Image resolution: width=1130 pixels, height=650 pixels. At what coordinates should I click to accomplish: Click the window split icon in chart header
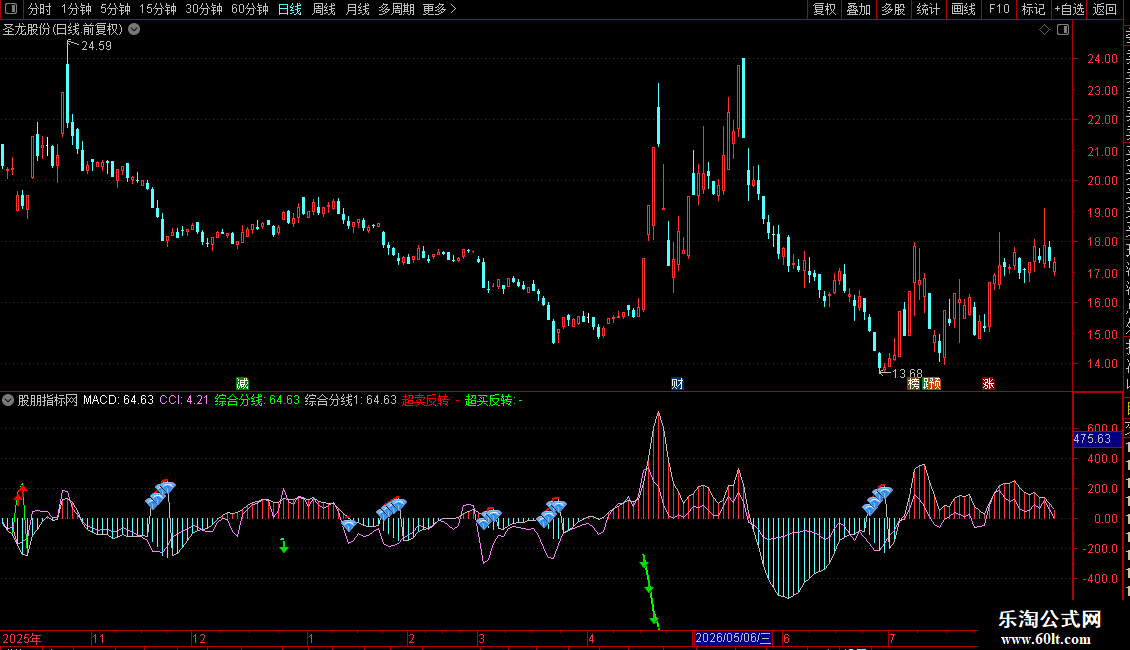[x=1063, y=30]
